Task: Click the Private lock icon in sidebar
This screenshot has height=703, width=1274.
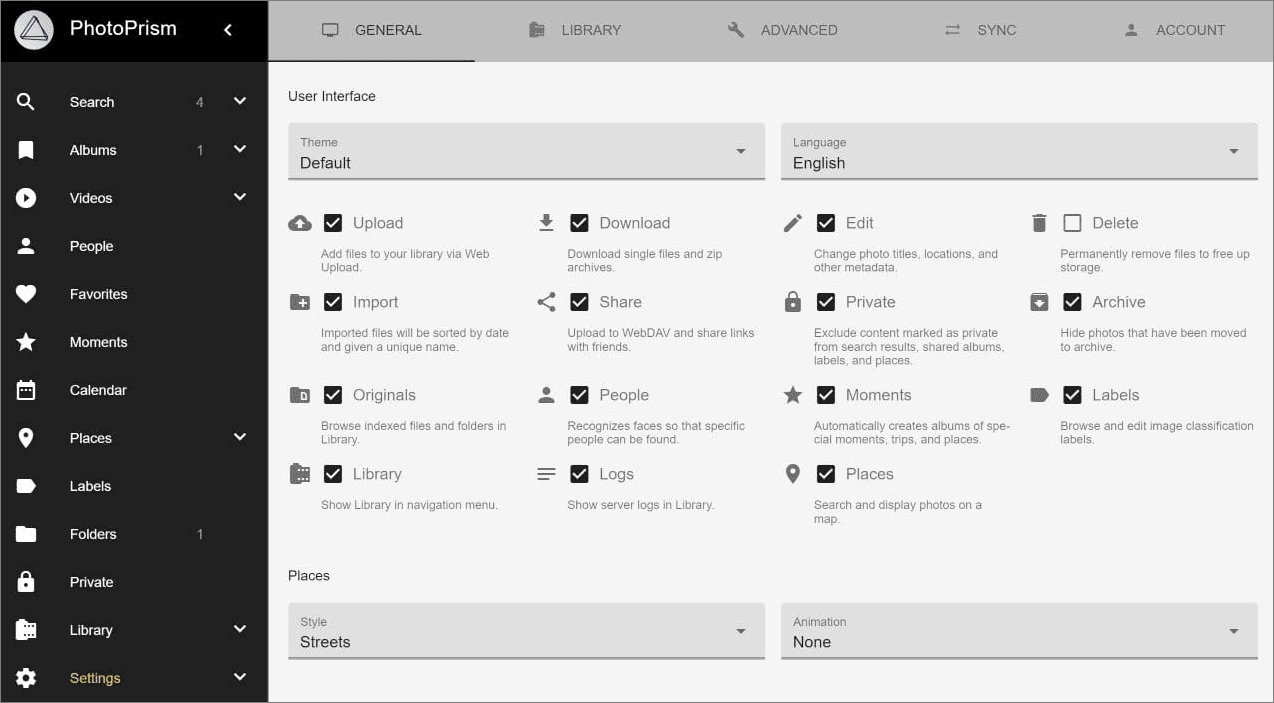Action: click(25, 581)
